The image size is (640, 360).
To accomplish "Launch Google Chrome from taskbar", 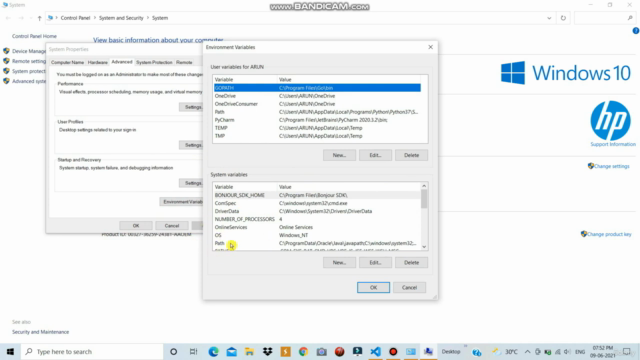I will [x=303, y=351].
